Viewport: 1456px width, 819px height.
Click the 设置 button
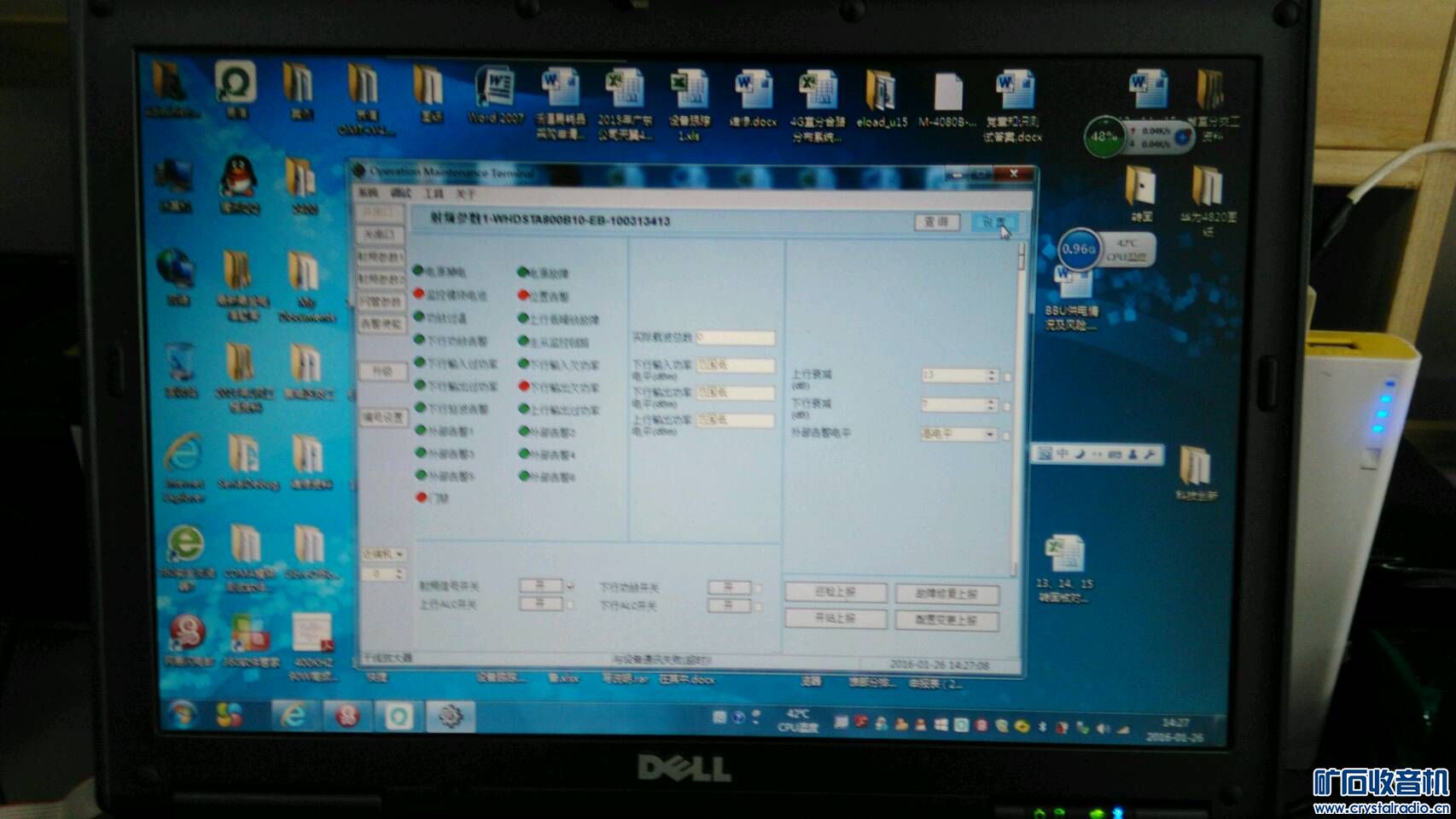coord(995,222)
